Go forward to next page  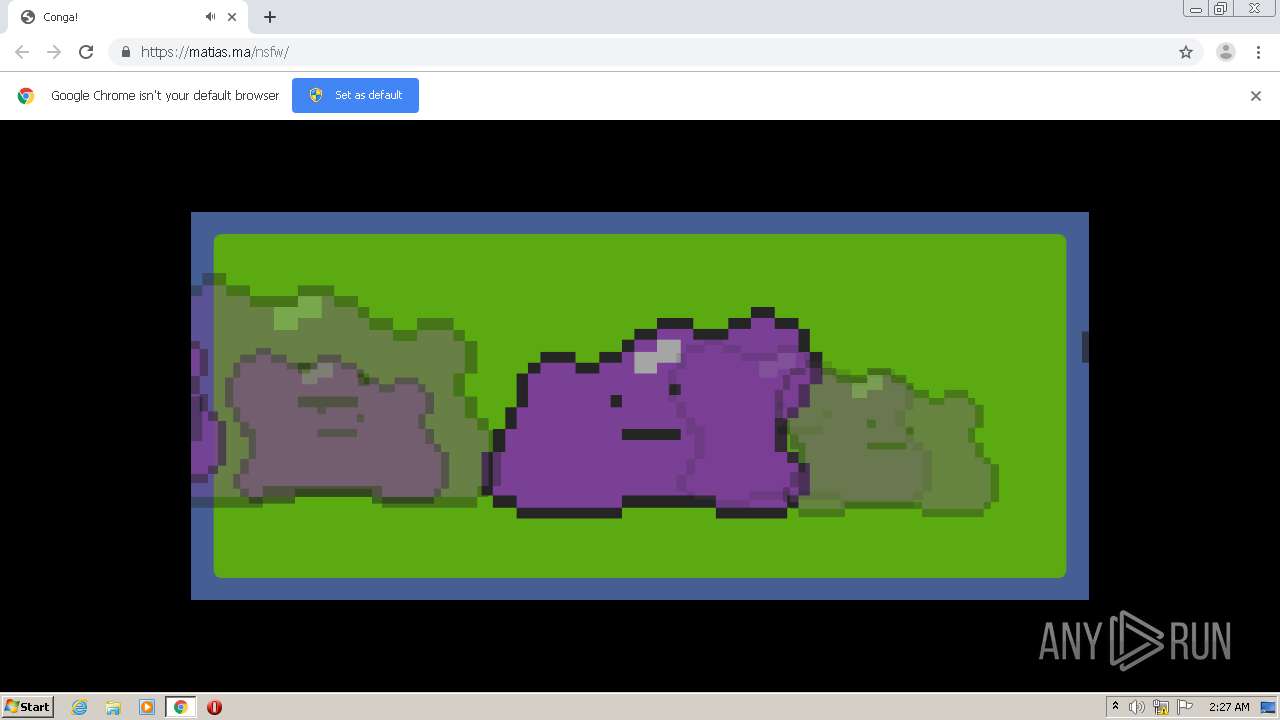(x=54, y=52)
